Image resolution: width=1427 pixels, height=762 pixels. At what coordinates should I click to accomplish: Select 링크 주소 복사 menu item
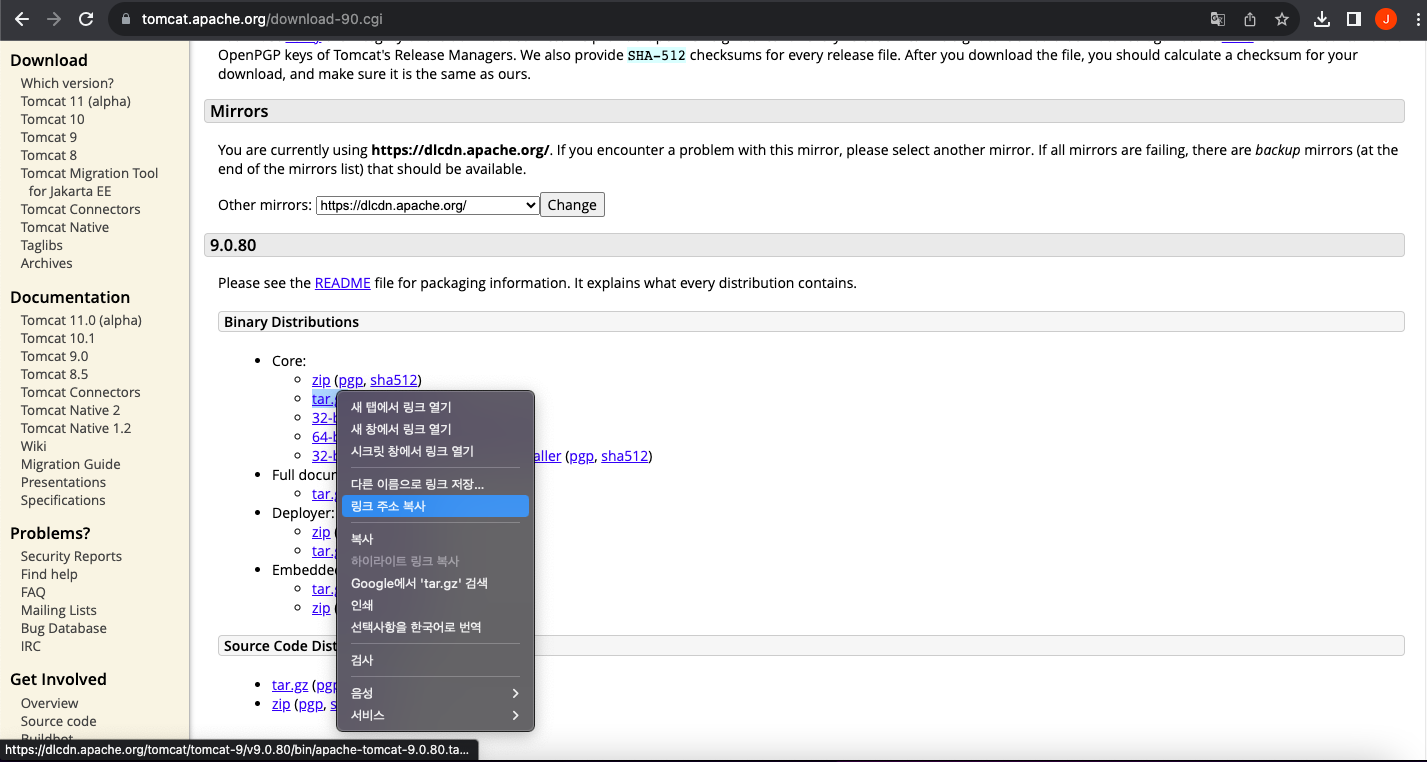(435, 506)
